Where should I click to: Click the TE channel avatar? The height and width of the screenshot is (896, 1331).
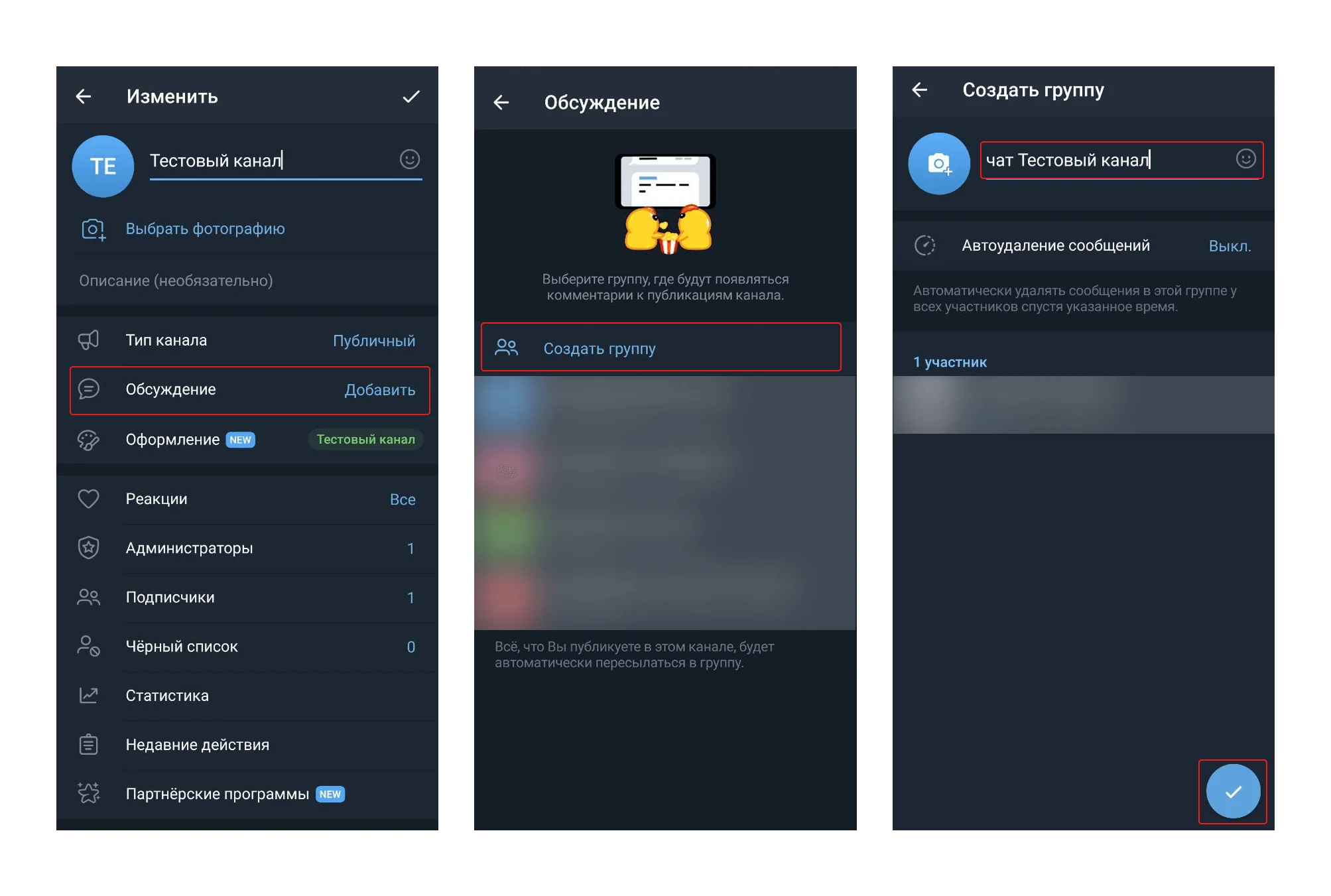click(103, 166)
